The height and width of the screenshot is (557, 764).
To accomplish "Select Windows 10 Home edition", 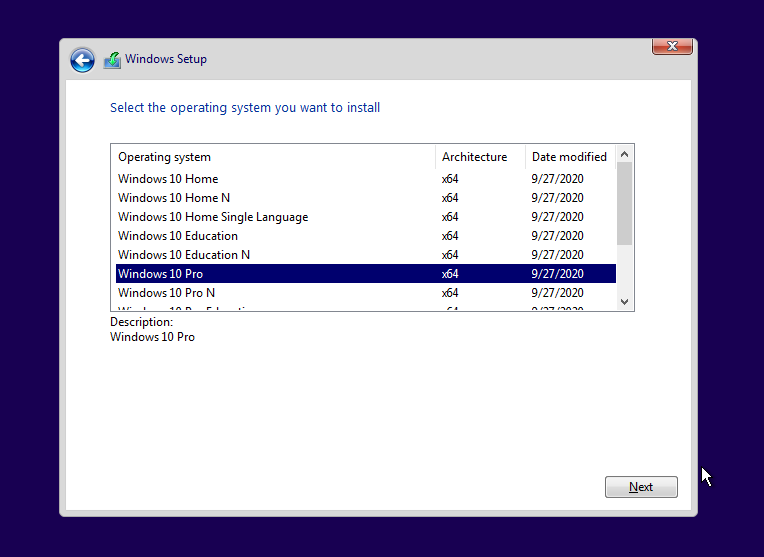I will (365, 179).
